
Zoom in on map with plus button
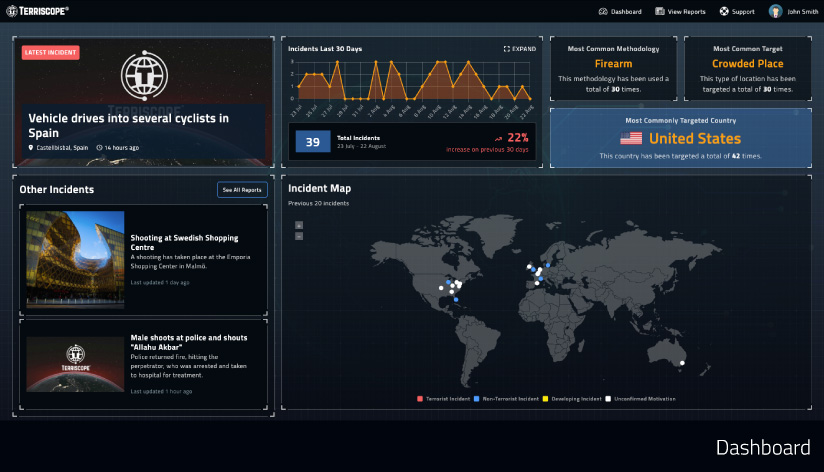[x=299, y=225]
